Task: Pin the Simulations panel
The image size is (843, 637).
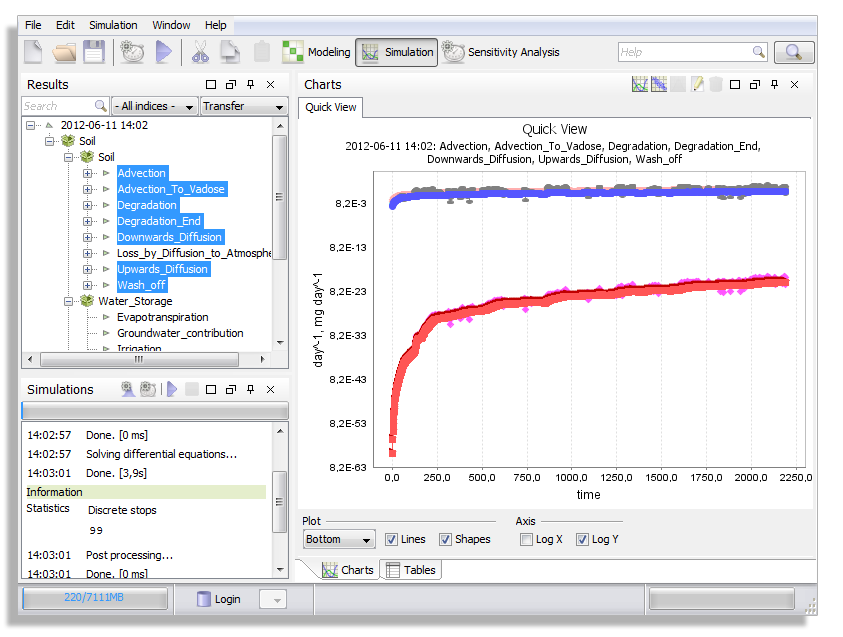Action: click(x=251, y=389)
